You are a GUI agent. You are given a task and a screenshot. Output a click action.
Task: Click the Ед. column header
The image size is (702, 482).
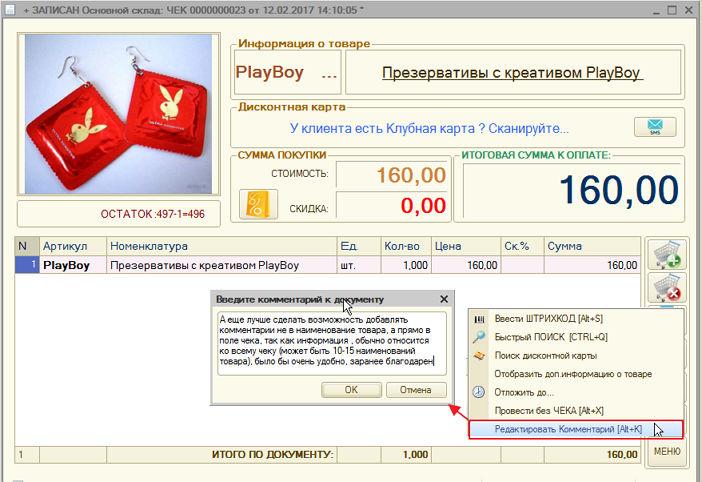click(x=359, y=246)
